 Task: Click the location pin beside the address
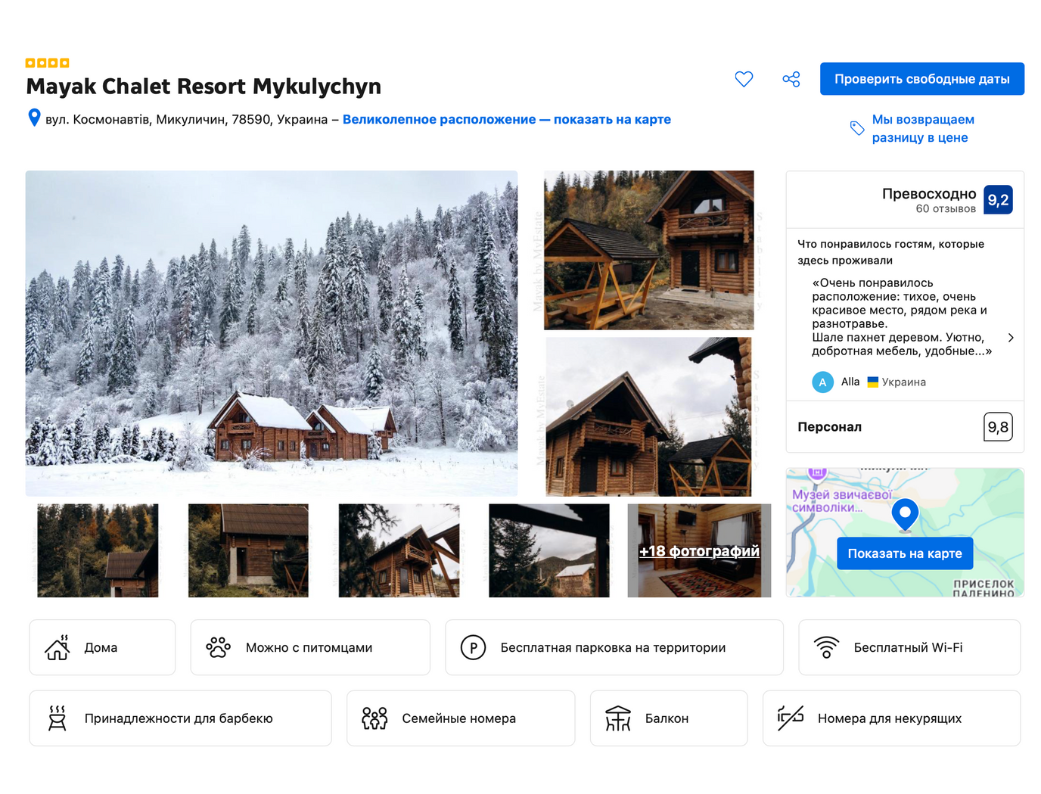pos(34,119)
